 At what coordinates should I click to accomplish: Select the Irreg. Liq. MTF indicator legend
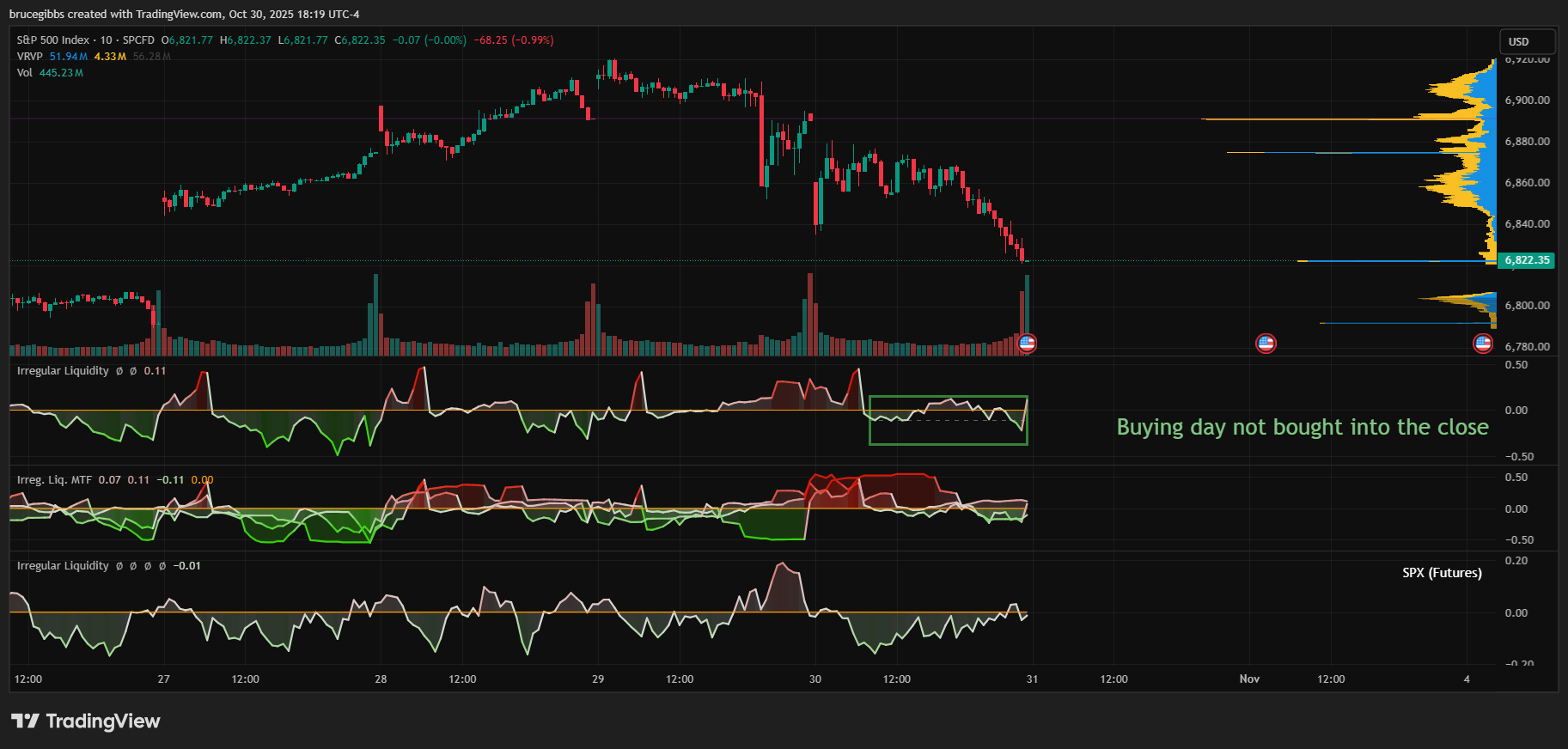point(54,480)
